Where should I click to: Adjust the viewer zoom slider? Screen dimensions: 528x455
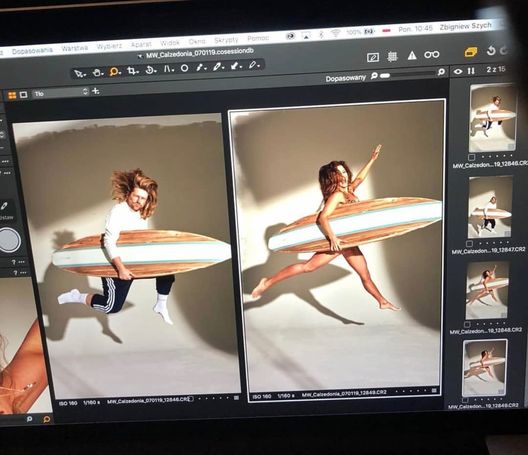(407, 75)
